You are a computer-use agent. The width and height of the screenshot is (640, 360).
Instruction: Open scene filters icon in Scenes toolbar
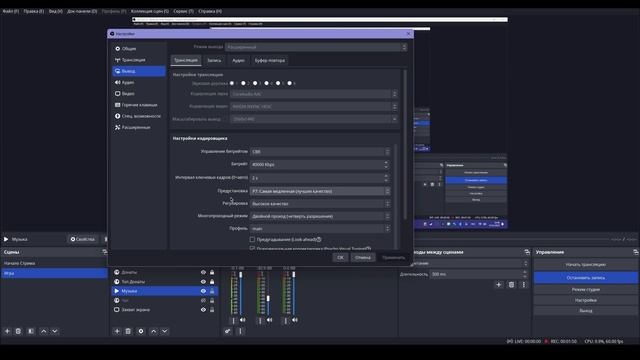(31, 331)
